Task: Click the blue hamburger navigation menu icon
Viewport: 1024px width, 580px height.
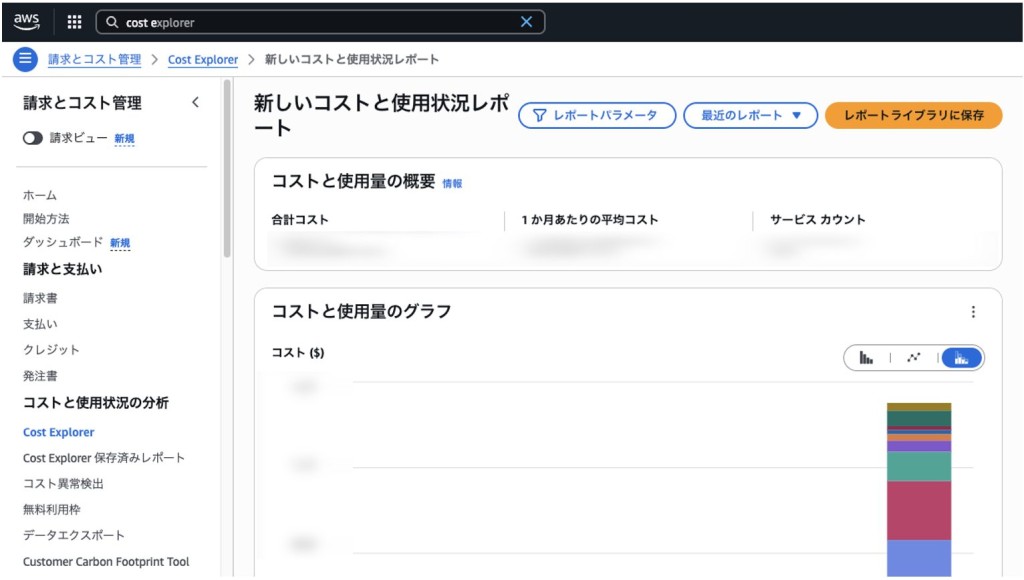Action: (x=25, y=59)
